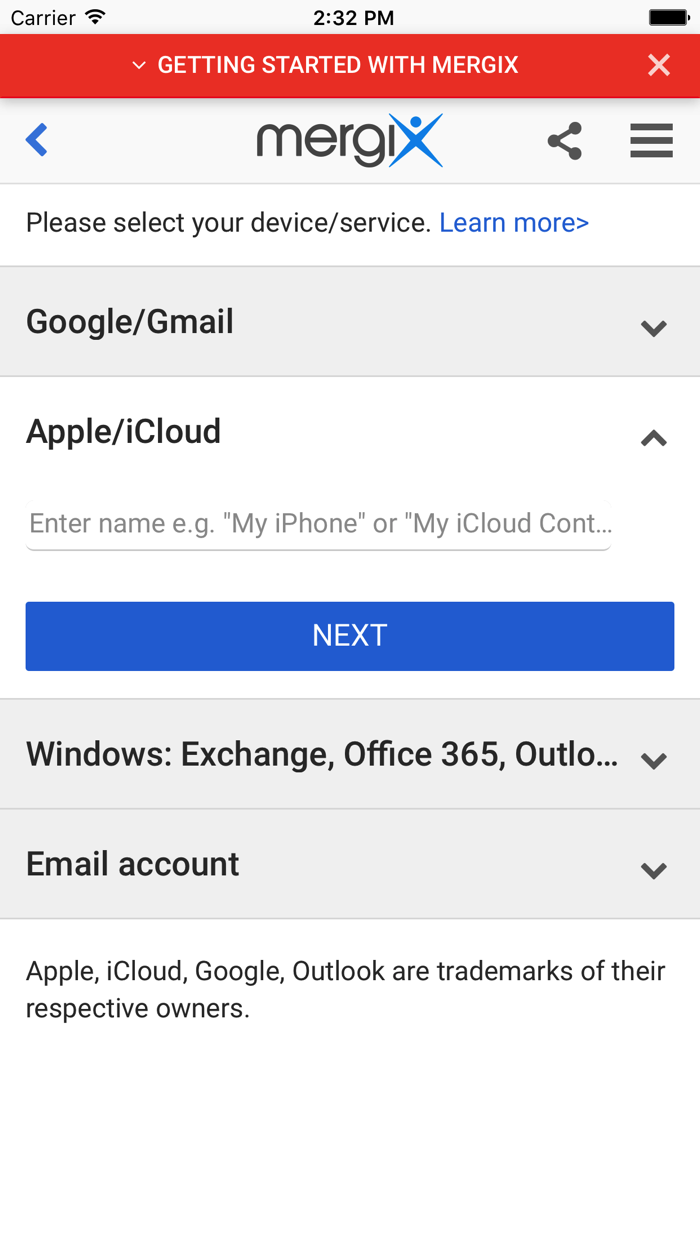Image resolution: width=700 pixels, height=1244 pixels.
Task: Tap the 2:32 PM clock
Action: [353, 16]
